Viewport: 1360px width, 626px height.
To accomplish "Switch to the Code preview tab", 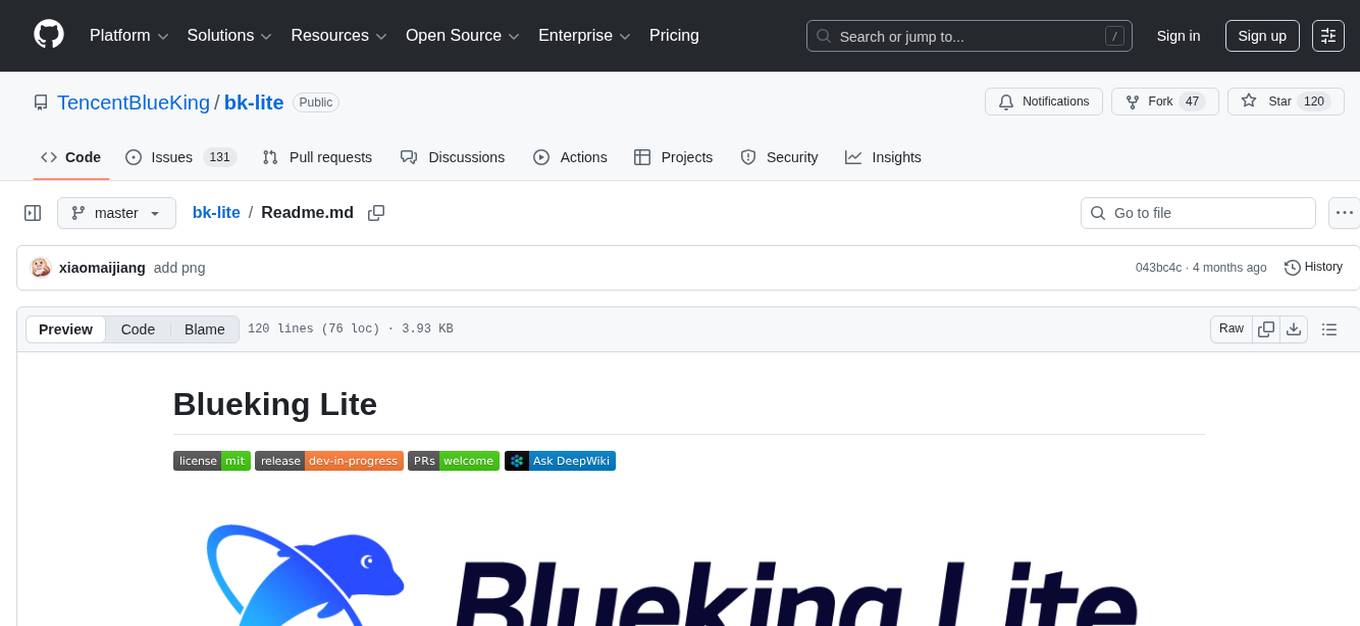I will click(x=137, y=329).
